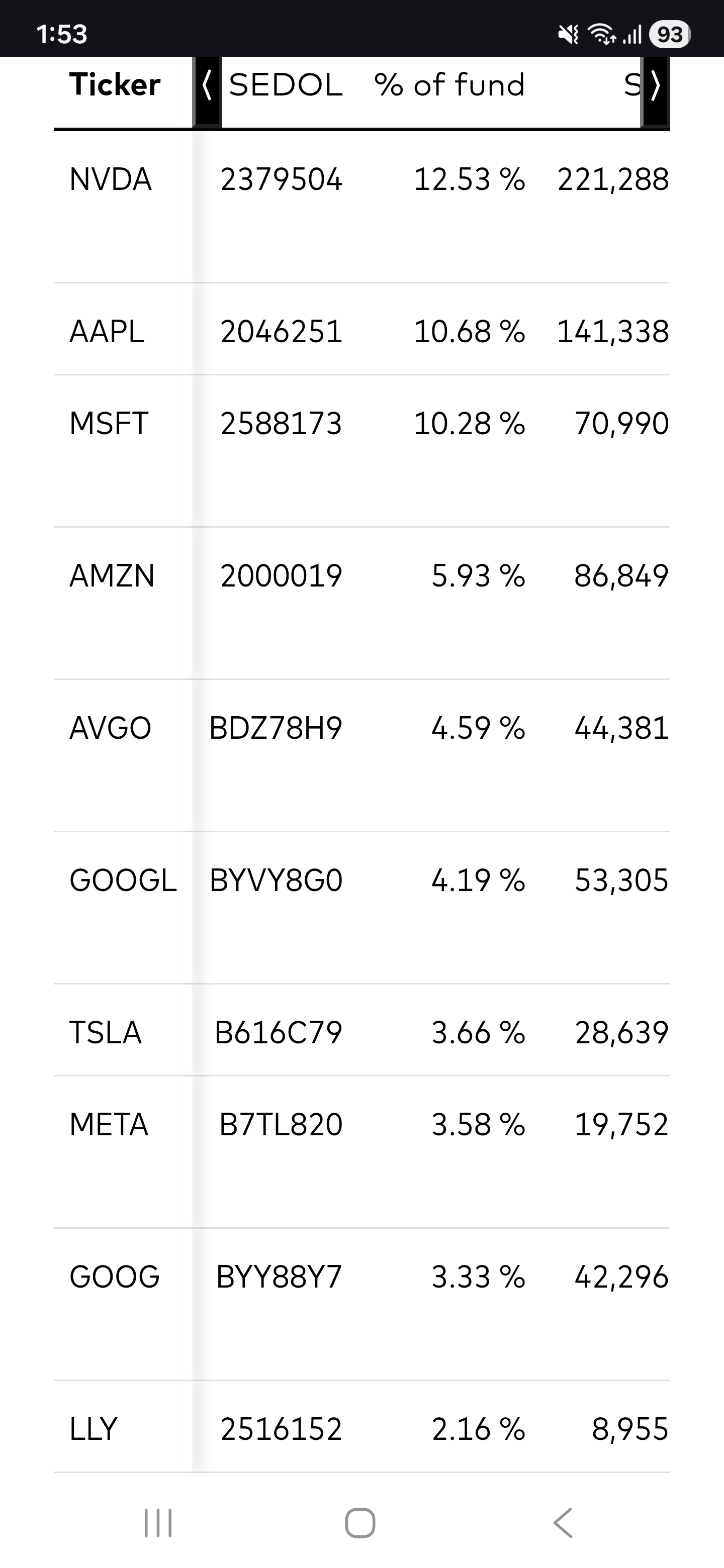This screenshot has width=724, height=1568.
Task: Tap the clock showing 1:53
Action: tap(61, 34)
